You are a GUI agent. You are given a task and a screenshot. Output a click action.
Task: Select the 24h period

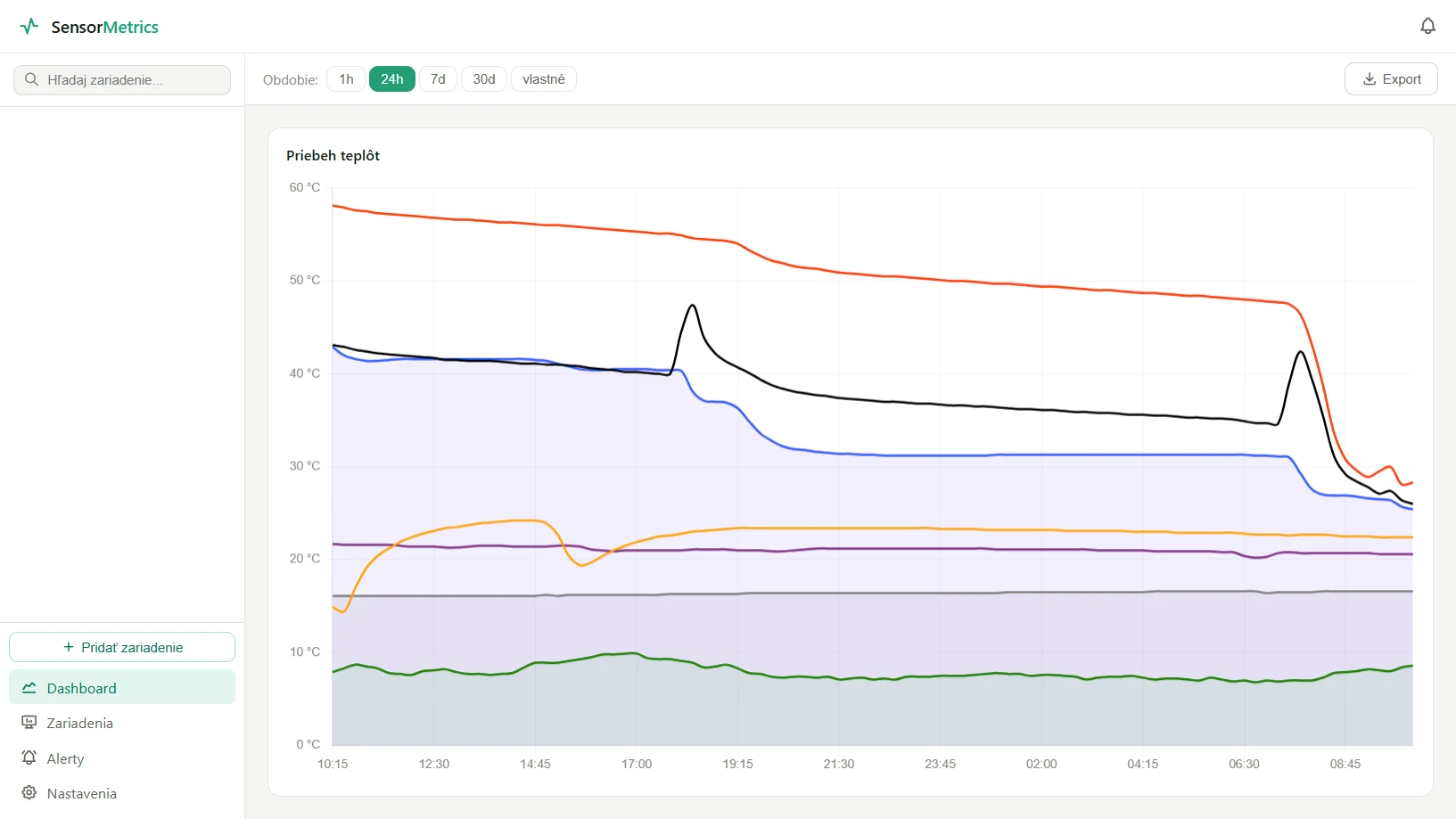click(x=392, y=79)
